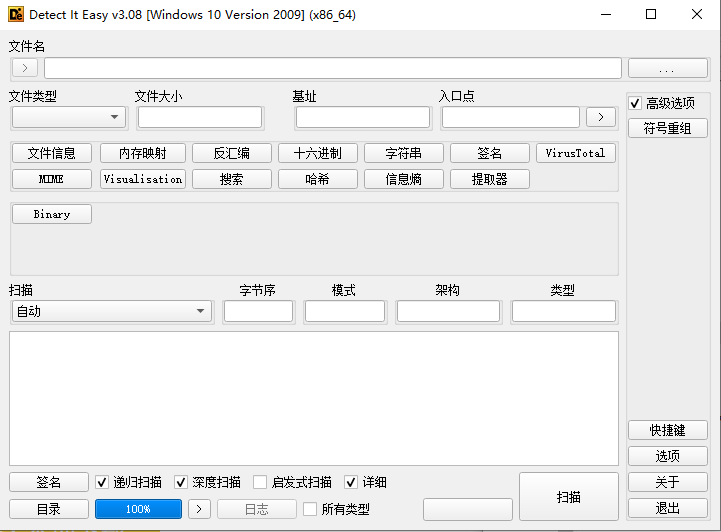The height and width of the screenshot is (532, 721).
Task: Open the 反汇编 view
Action: click(231, 153)
